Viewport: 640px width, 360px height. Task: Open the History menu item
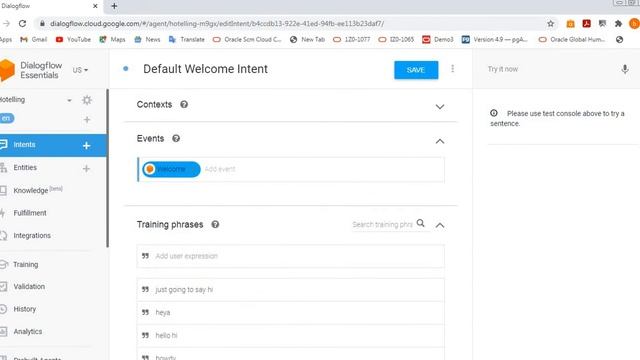click(24, 309)
